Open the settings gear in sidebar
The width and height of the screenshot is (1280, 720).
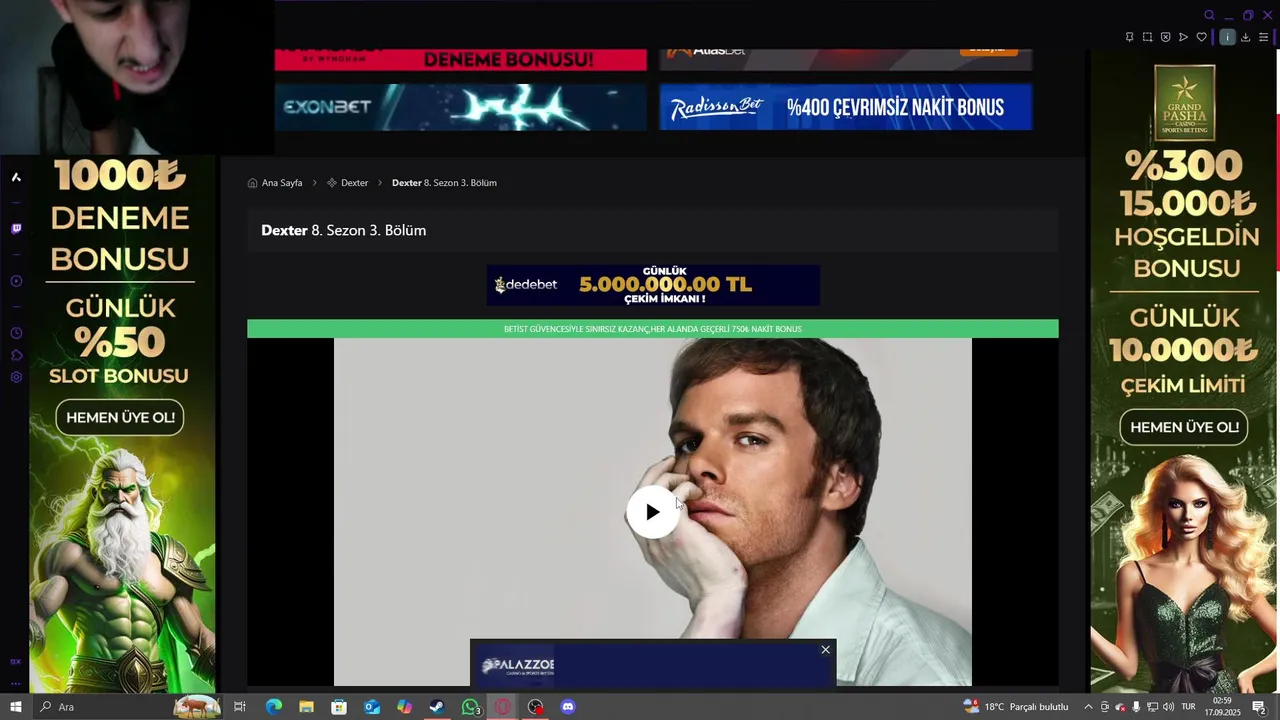tap(16, 377)
